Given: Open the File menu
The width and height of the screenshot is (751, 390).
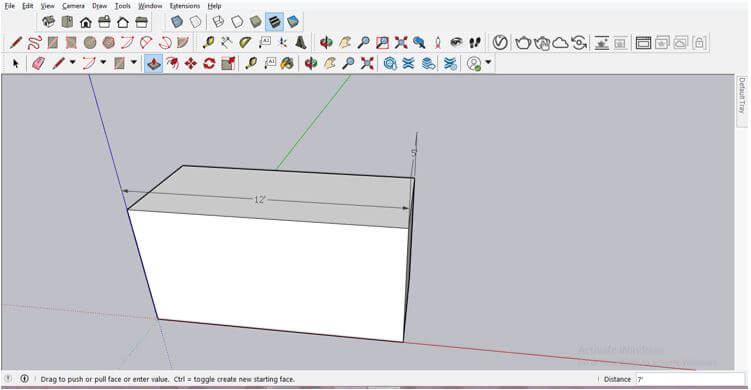Looking at the screenshot, I should click(x=10, y=6).
